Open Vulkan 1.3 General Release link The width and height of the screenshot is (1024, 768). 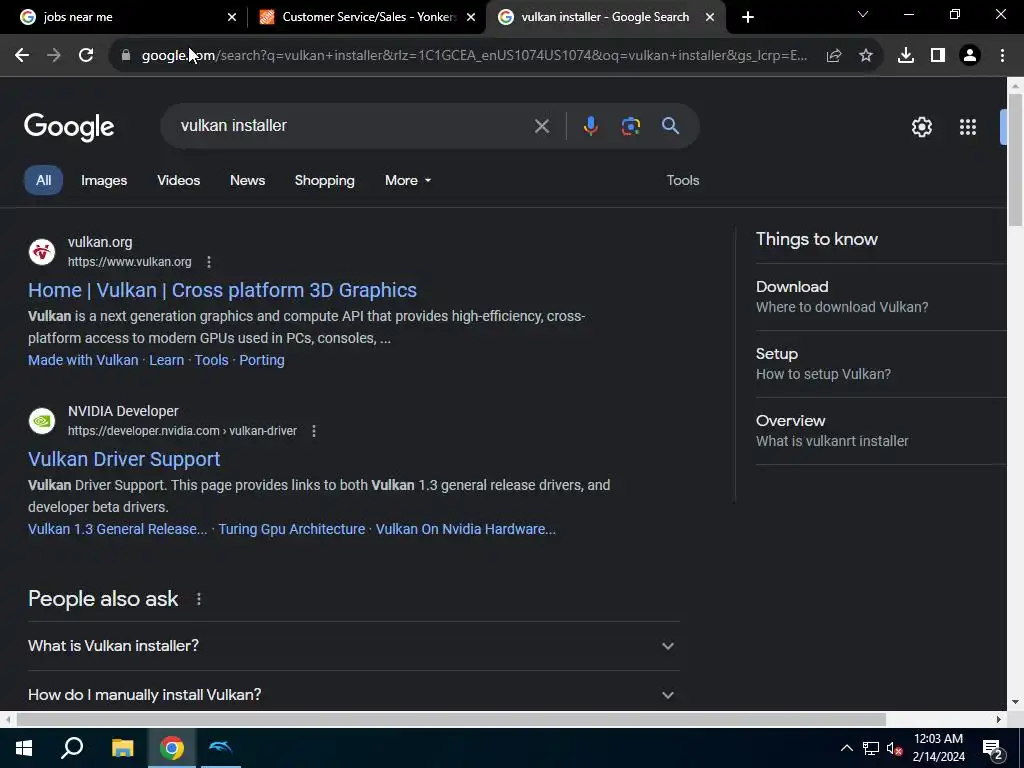118,530
